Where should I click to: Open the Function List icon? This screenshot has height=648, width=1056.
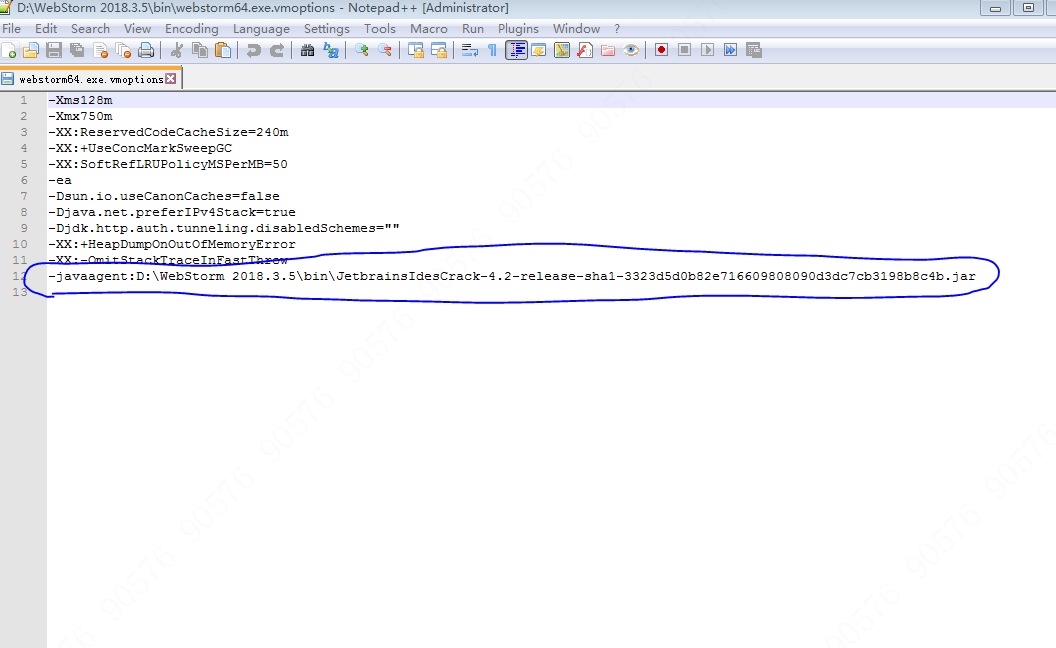(585, 51)
